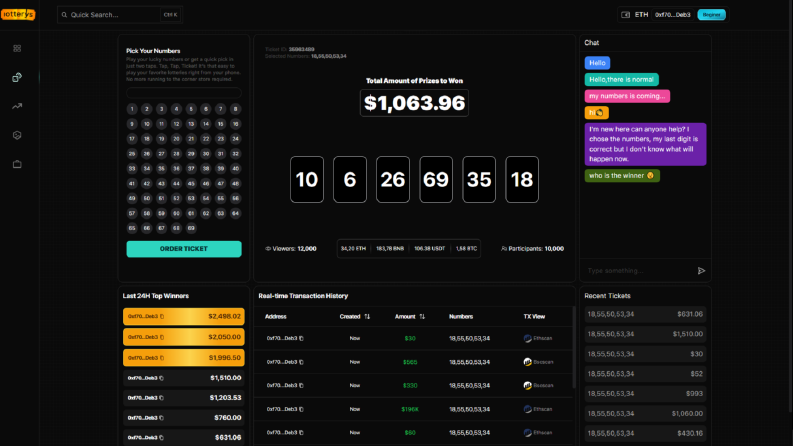Select lottery number 10
The image size is (793, 446).
147,124
